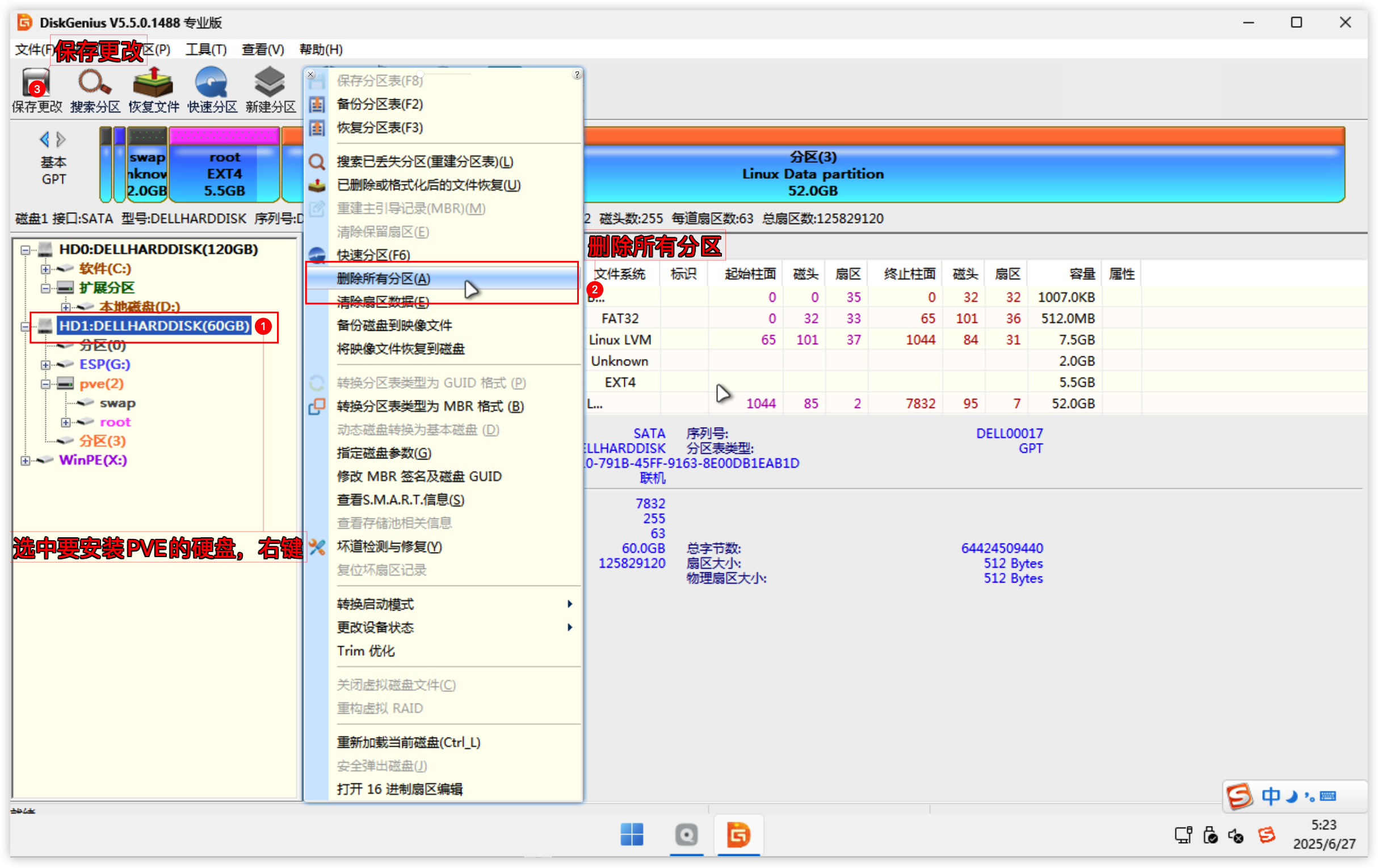The image size is (1378, 868).
Task: Open the 更改设备状态 submenu
Action: [x=455, y=627]
